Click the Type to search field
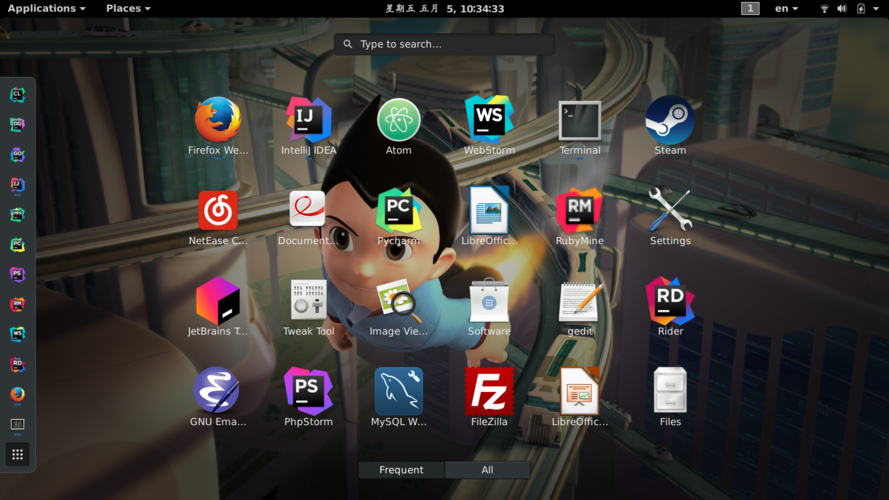This screenshot has height=500, width=889. tap(444, 44)
